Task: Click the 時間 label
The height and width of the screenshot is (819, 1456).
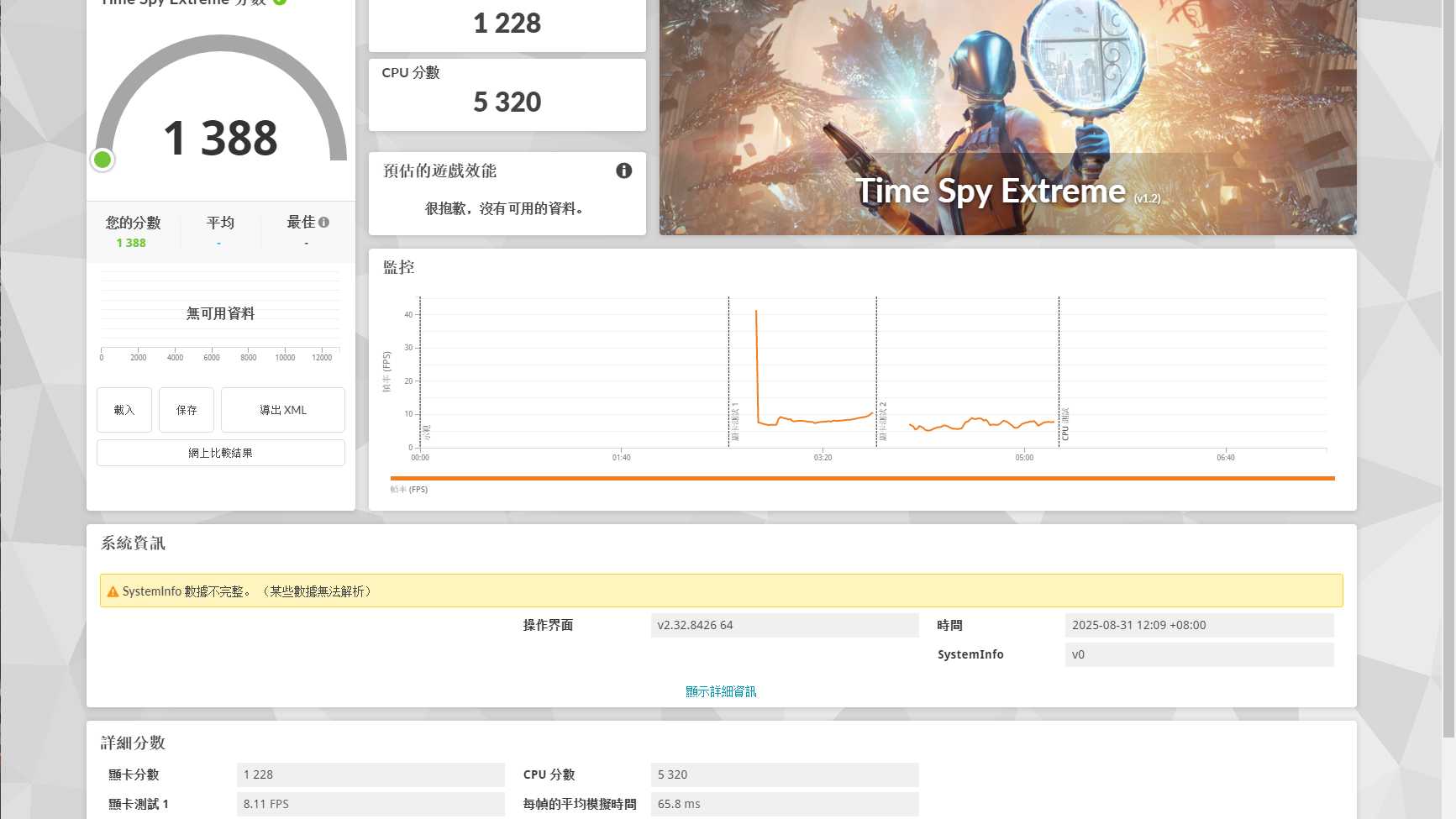Action: [949, 625]
